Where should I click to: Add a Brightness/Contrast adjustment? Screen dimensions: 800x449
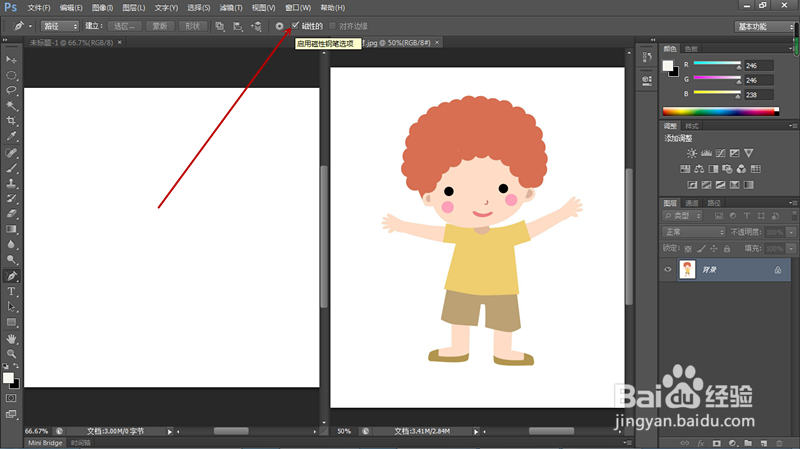coord(692,153)
